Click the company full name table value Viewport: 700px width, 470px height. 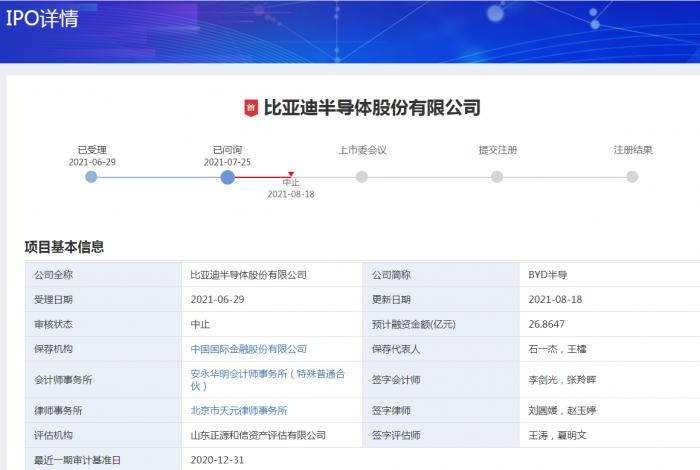coord(249,275)
